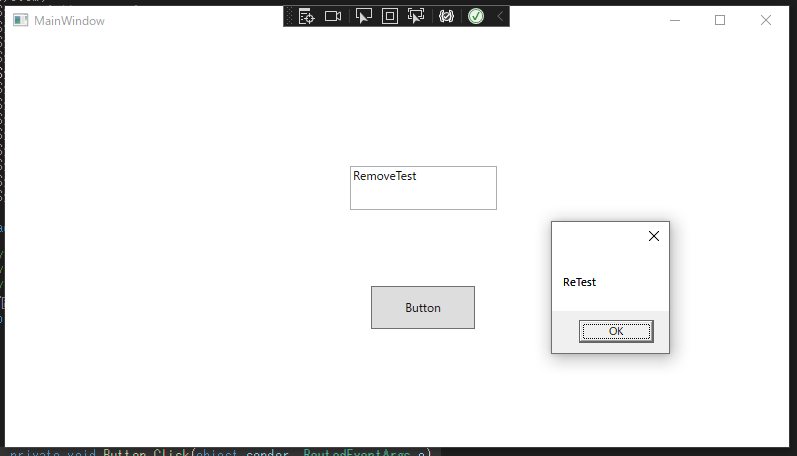Confirm the ReTest message with OK

pos(616,331)
